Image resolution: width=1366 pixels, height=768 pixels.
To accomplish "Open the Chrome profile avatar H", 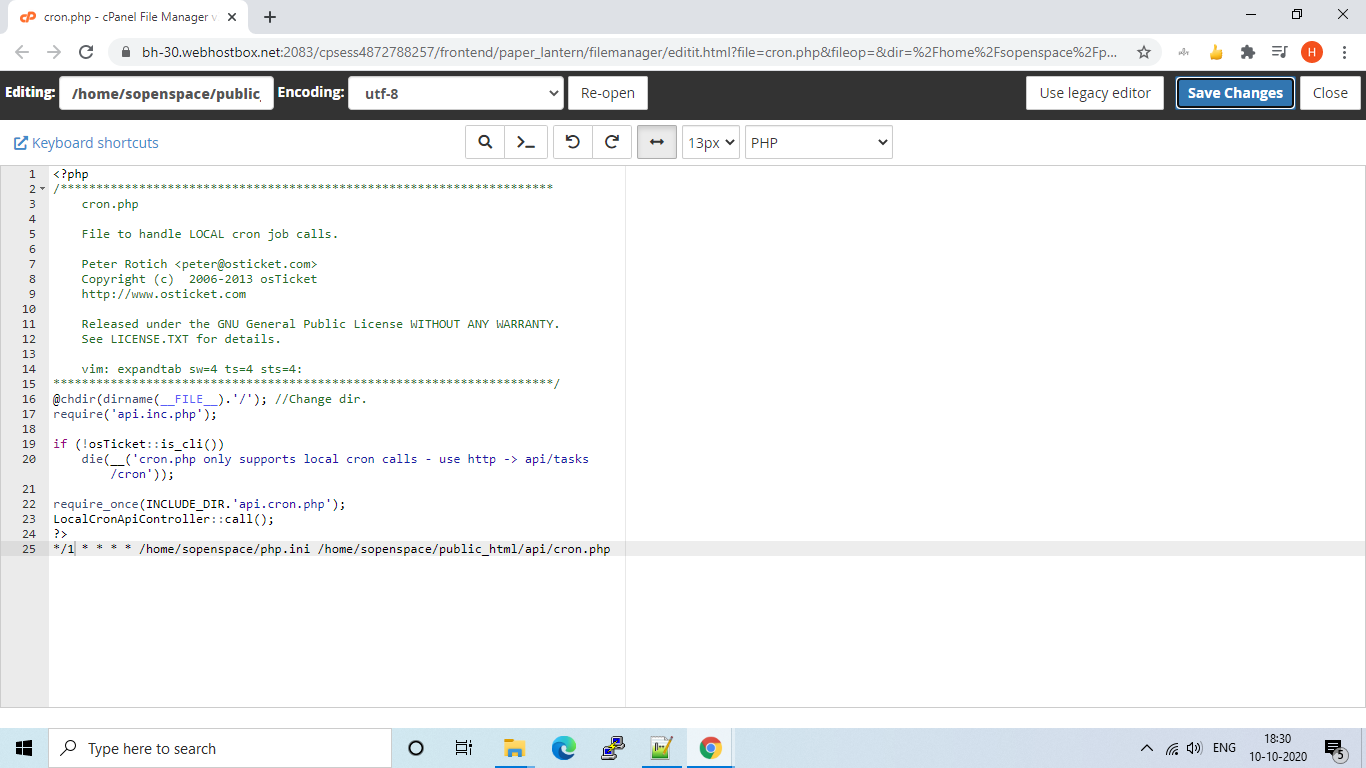I will pyautogui.click(x=1312, y=52).
